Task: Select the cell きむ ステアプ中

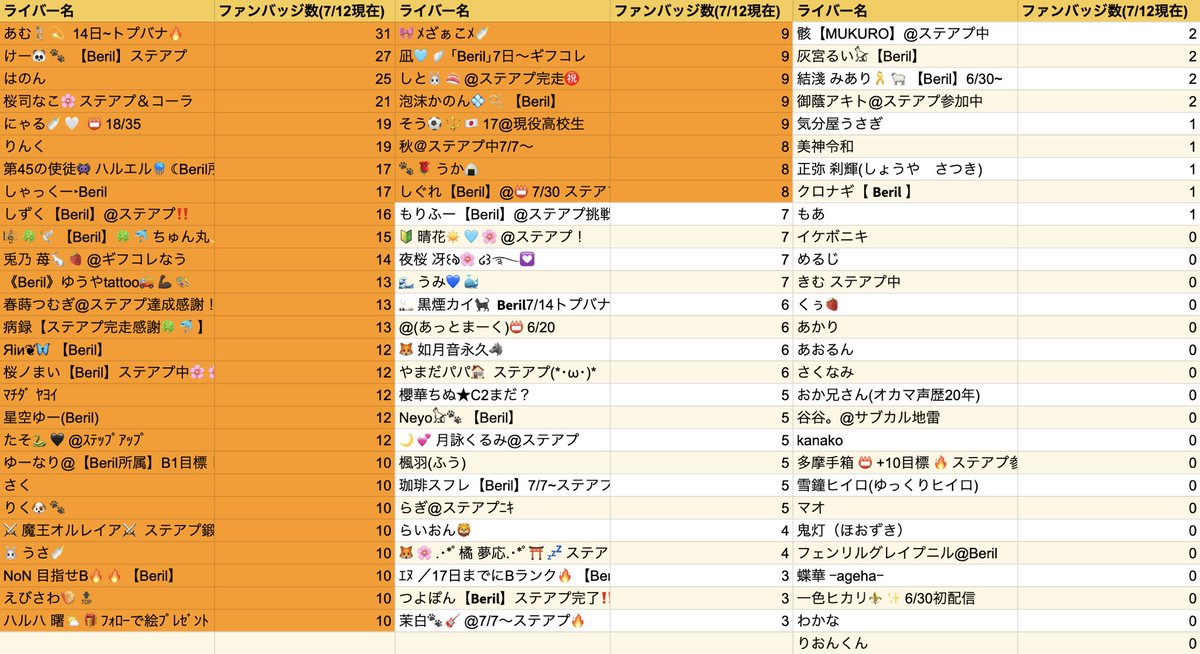Action: 905,282
